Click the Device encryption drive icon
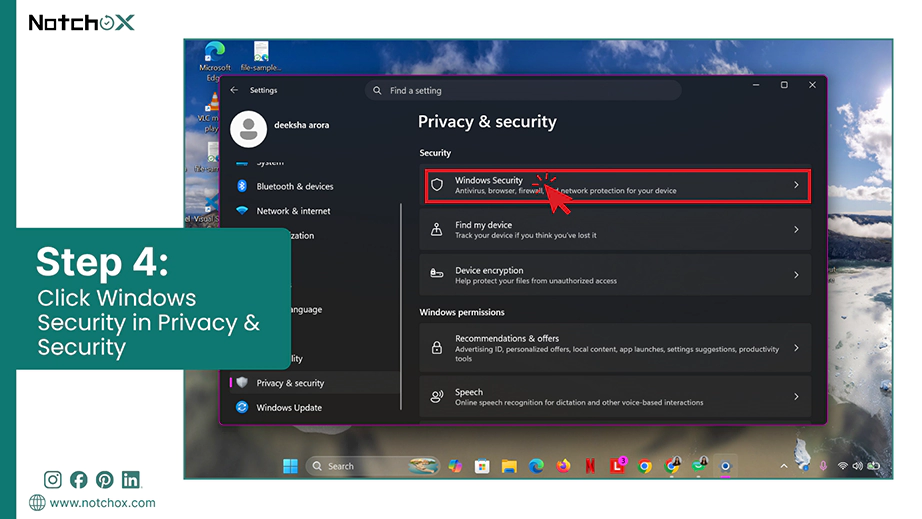Image resolution: width=922 pixels, height=519 pixels. [x=436, y=274]
